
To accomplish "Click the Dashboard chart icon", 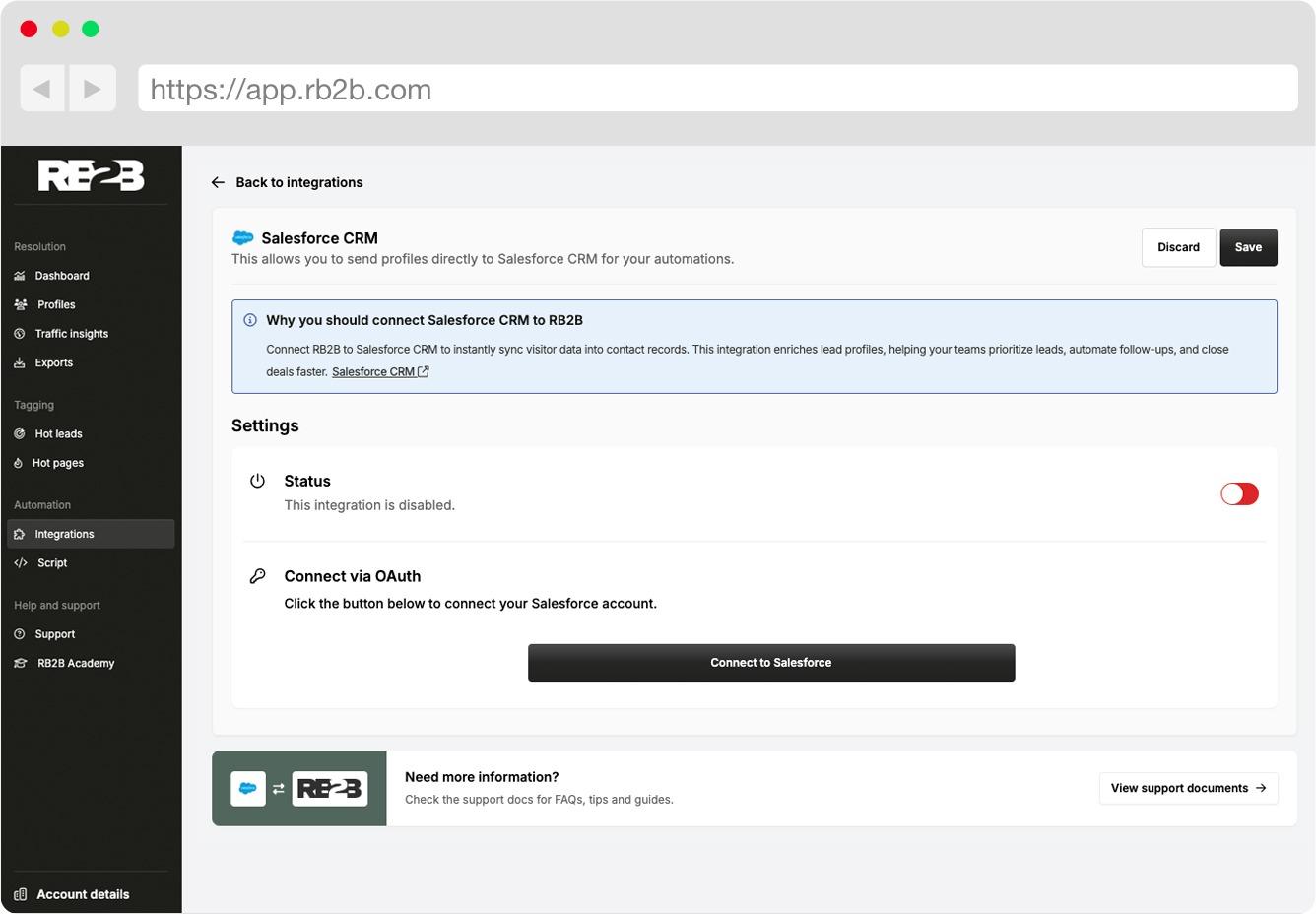I will pos(20,276).
